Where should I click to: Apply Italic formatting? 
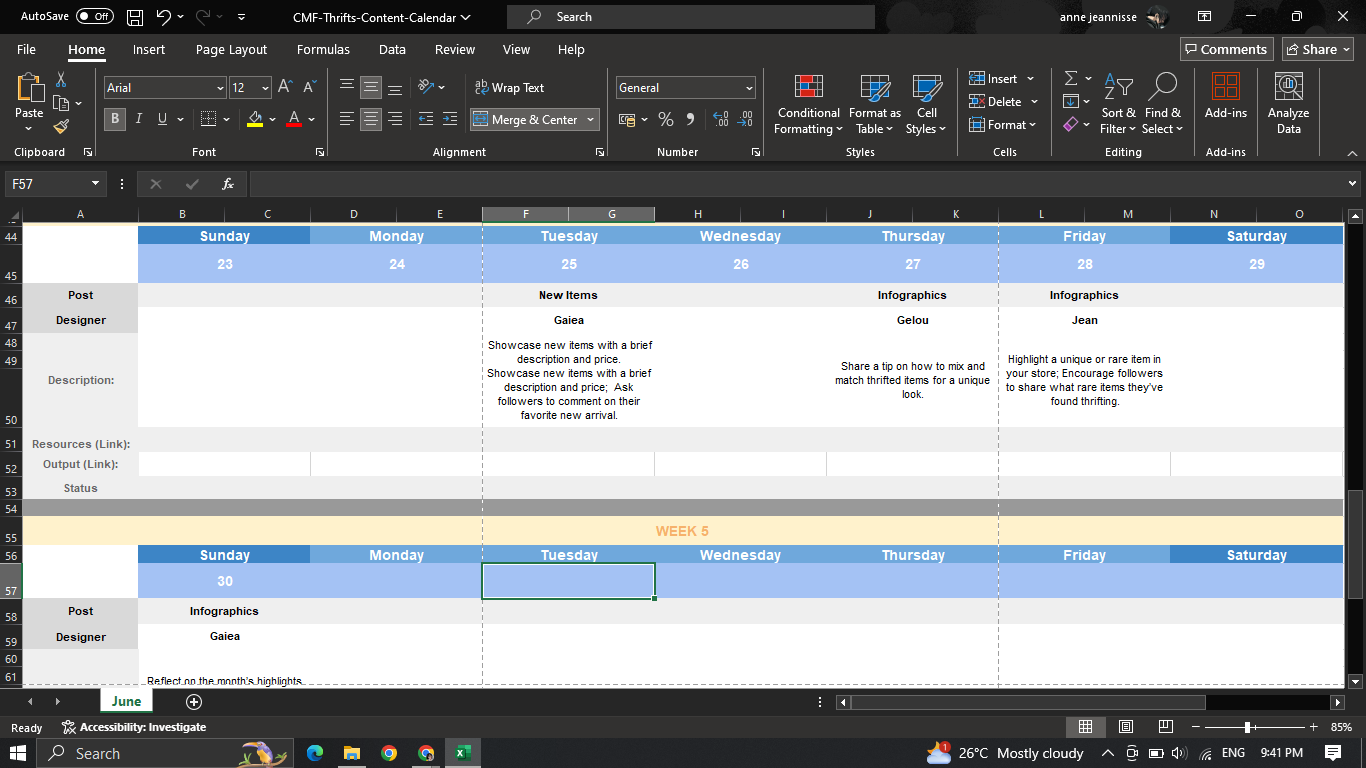(138, 119)
